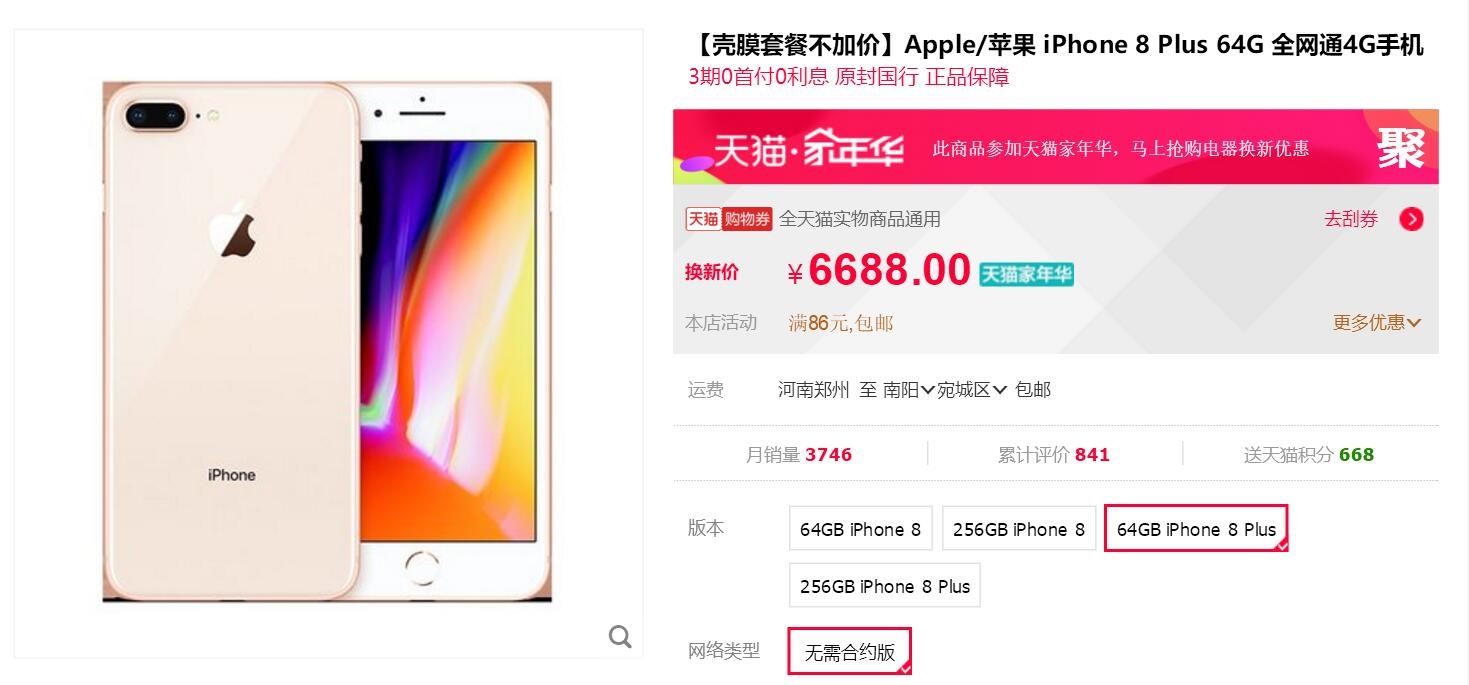Open the 南阳 city dropdown

[x=908, y=390]
